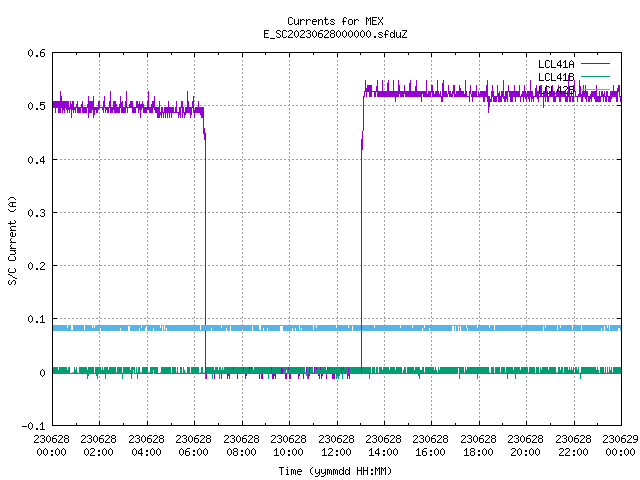The height and width of the screenshot is (480, 640).
Task: Click the LCL41A legend label
Action: click(x=556, y=64)
